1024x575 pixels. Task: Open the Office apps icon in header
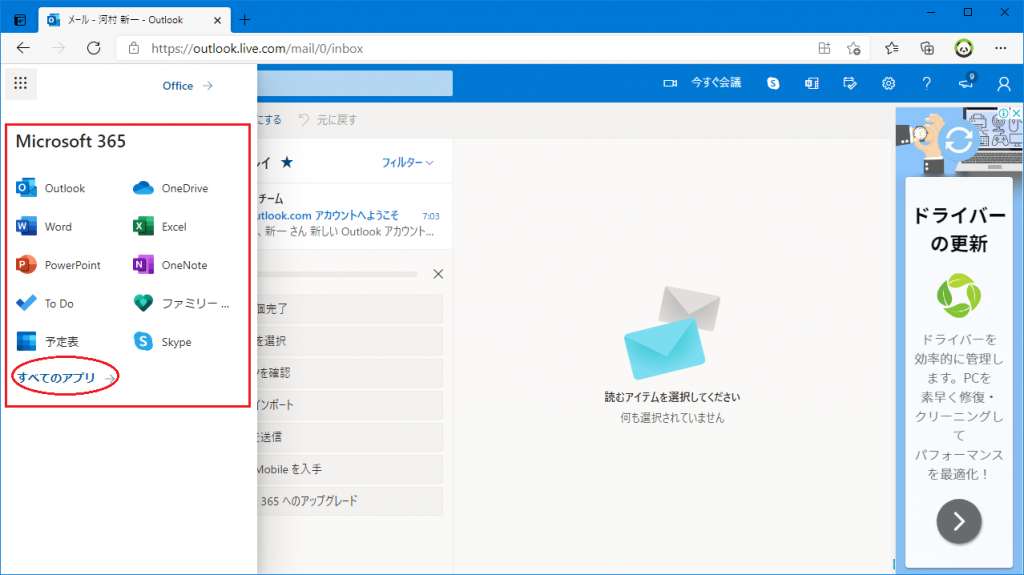coord(812,84)
